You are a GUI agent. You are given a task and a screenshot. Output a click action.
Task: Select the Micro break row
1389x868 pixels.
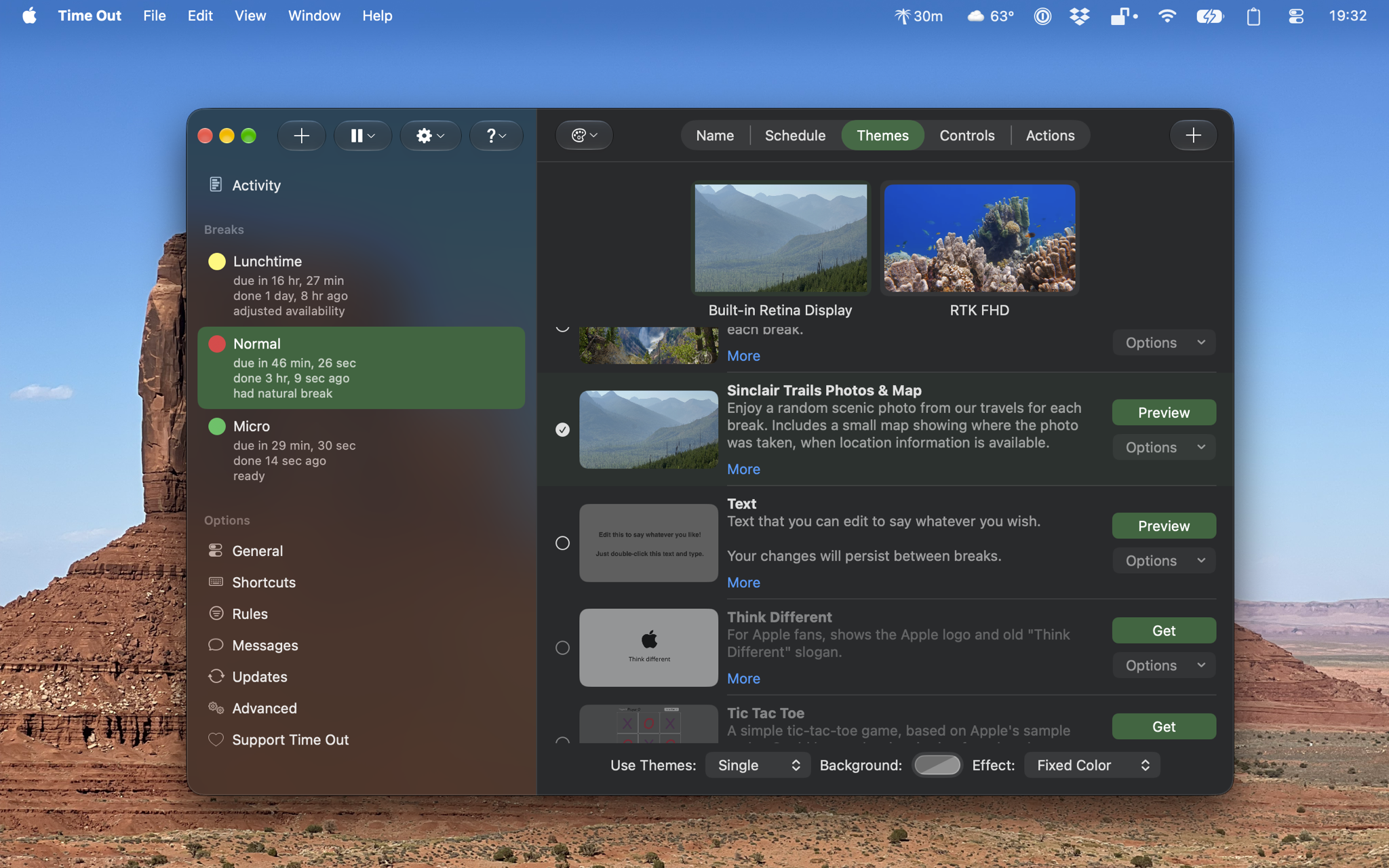[361, 450]
